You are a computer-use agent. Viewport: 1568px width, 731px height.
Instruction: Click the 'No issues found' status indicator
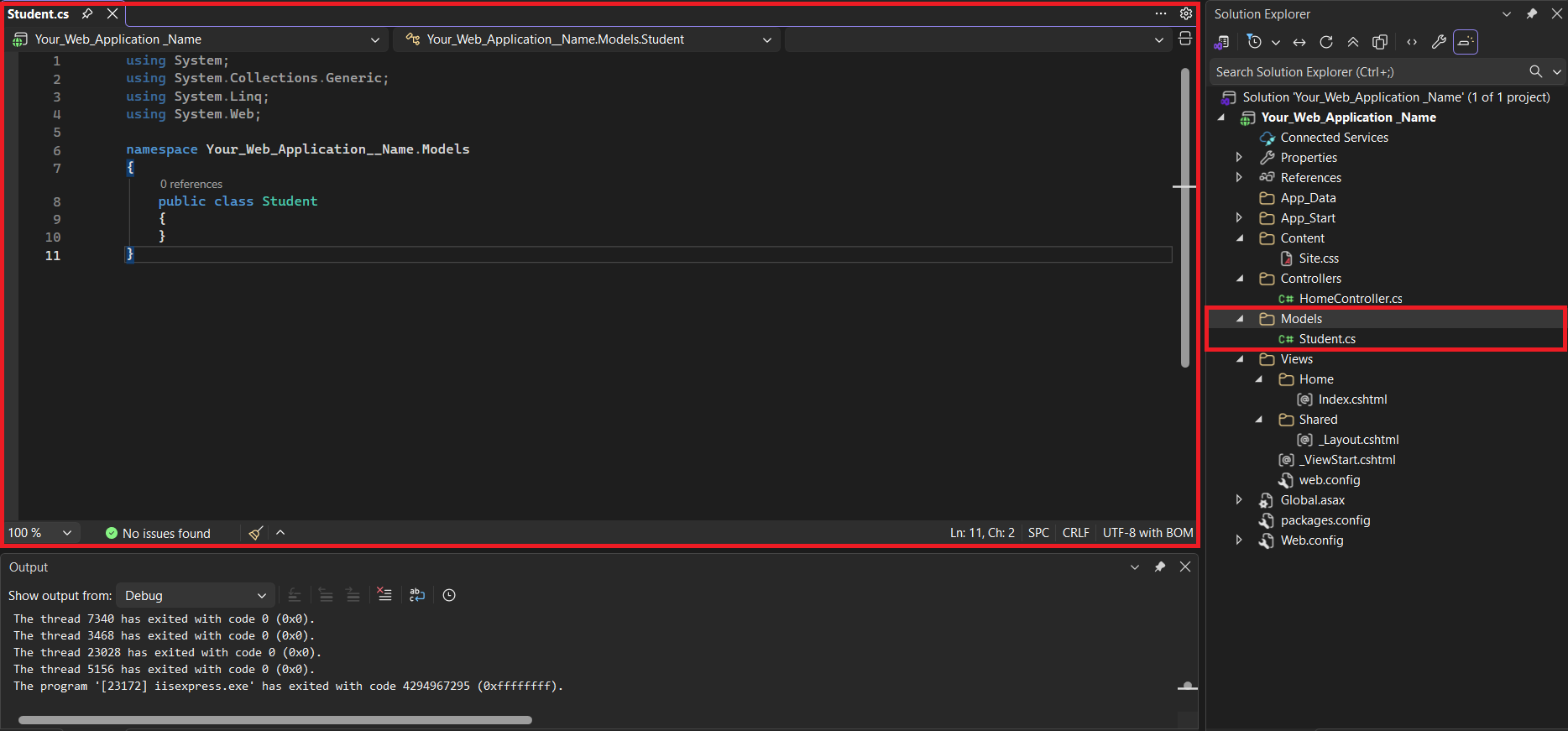tap(158, 534)
